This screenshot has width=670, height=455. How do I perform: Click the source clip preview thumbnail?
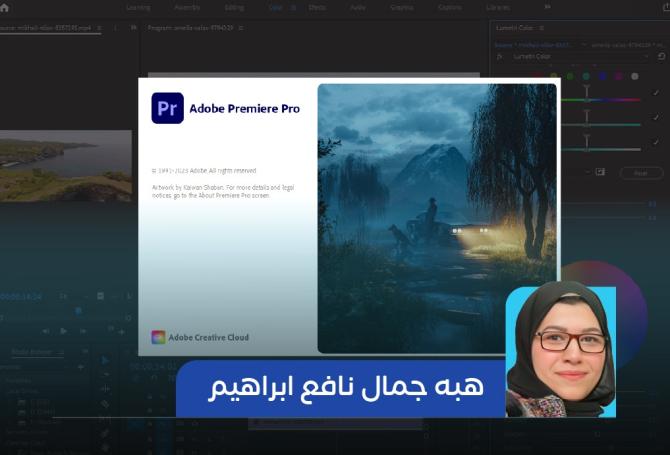point(66,166)
